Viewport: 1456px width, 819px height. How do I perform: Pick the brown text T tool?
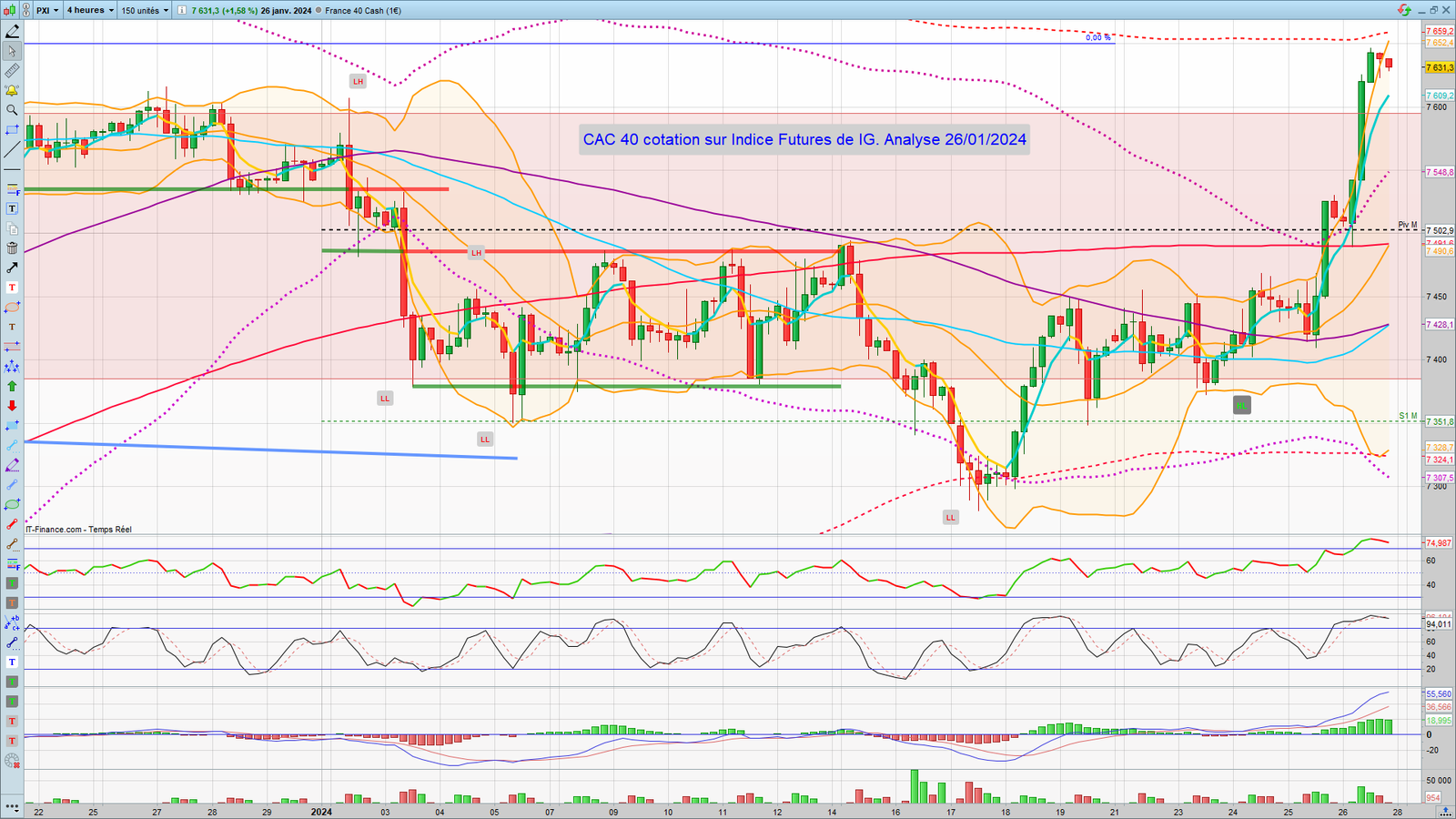(12, 328)
